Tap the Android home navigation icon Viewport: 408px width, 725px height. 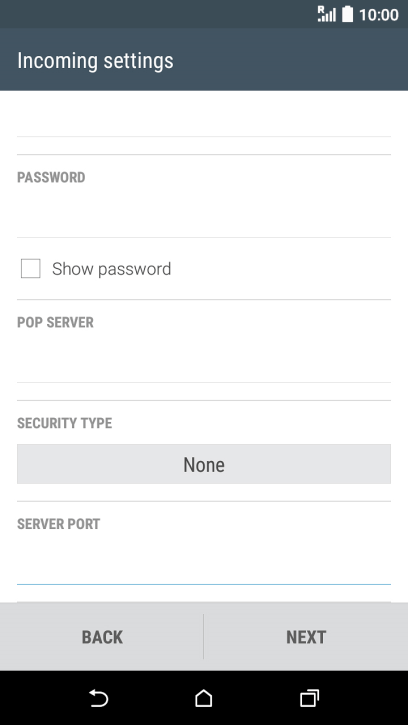pyautogui.click(x=204, y=698)
